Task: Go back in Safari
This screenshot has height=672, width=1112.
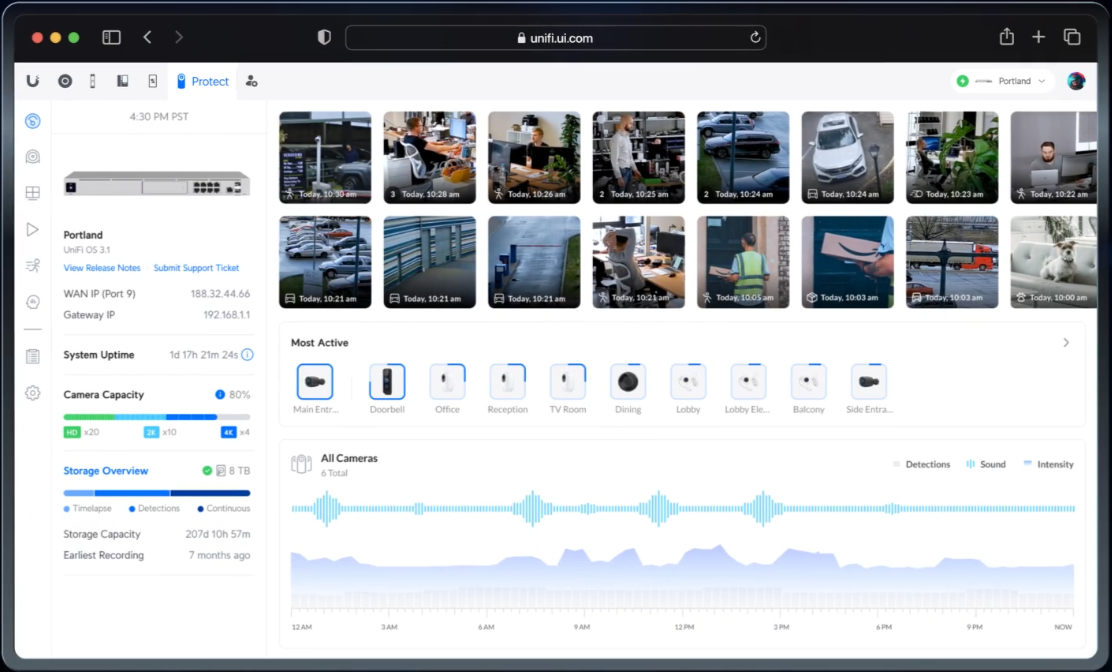Action: [148, 37]
